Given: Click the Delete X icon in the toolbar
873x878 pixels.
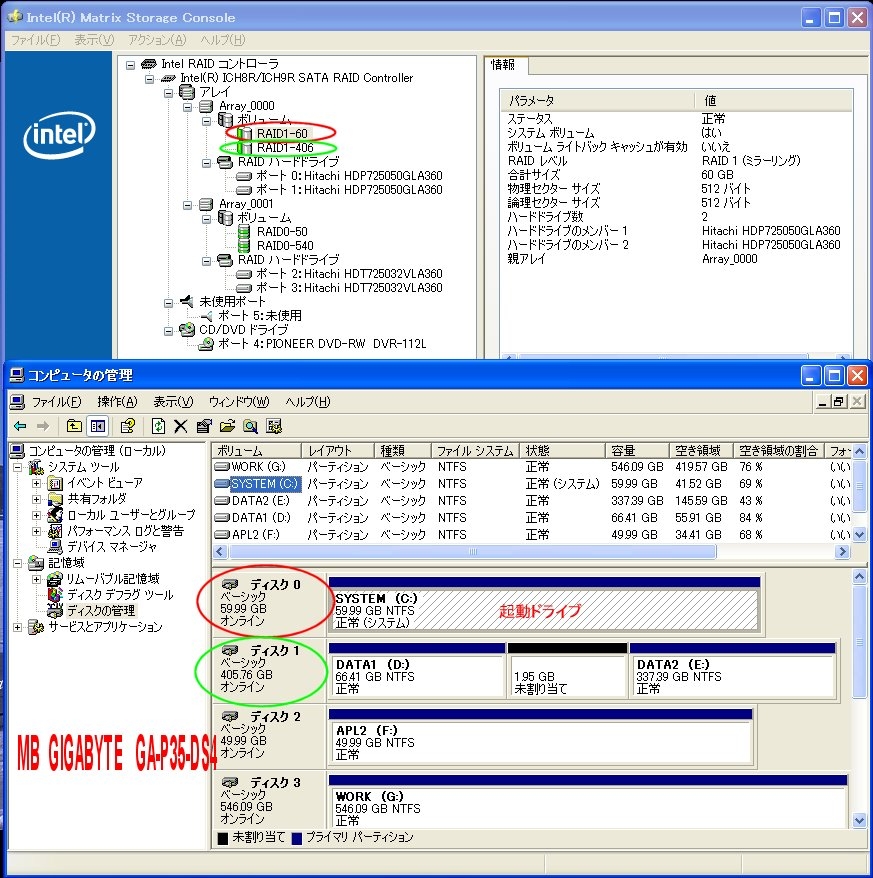Looking at the screenshot, I should click(x=180, y=426).
